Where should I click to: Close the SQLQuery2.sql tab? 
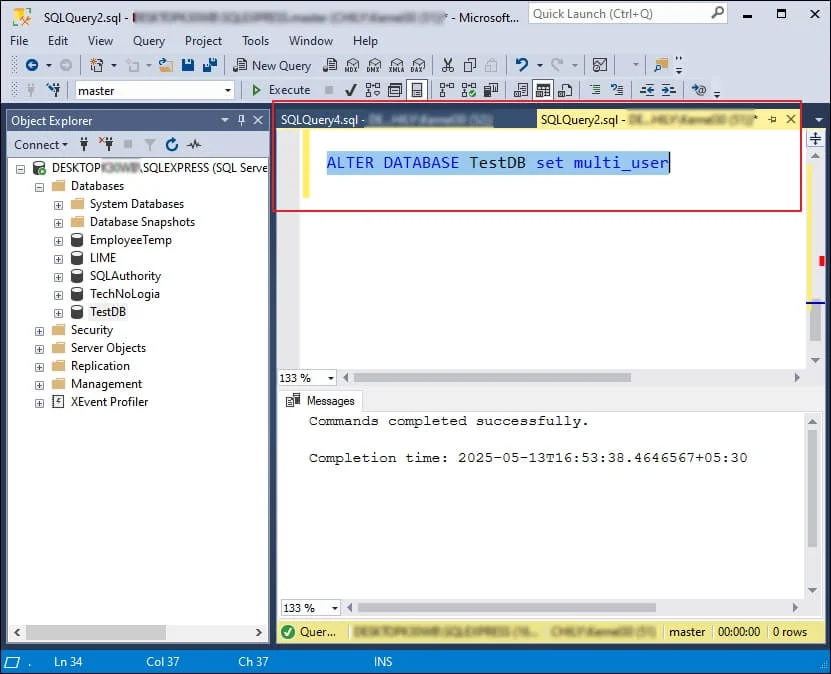click(x=790, y=119)
